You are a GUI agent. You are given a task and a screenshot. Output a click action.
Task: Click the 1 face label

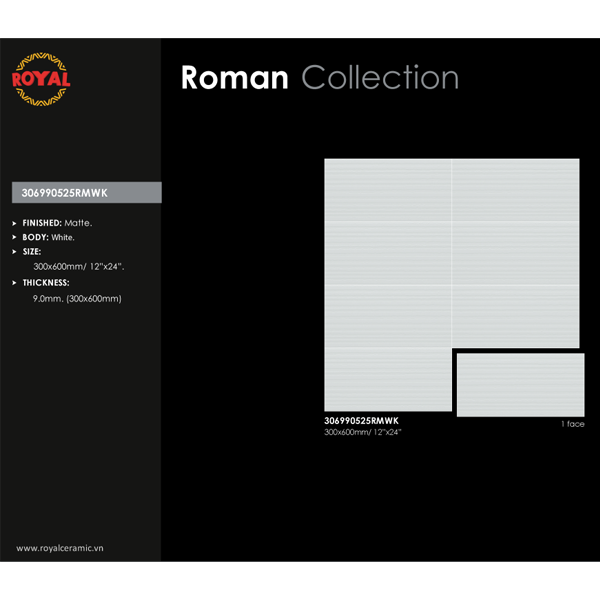tap(572, 424)
